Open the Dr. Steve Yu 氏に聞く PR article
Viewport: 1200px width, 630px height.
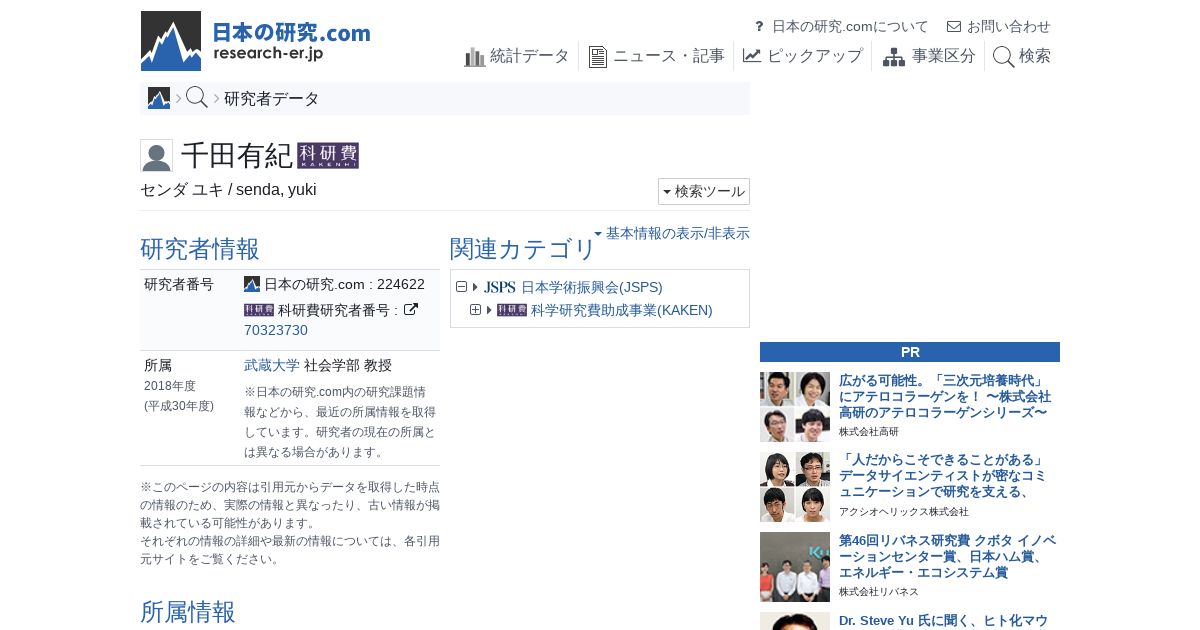pos(943,621)
